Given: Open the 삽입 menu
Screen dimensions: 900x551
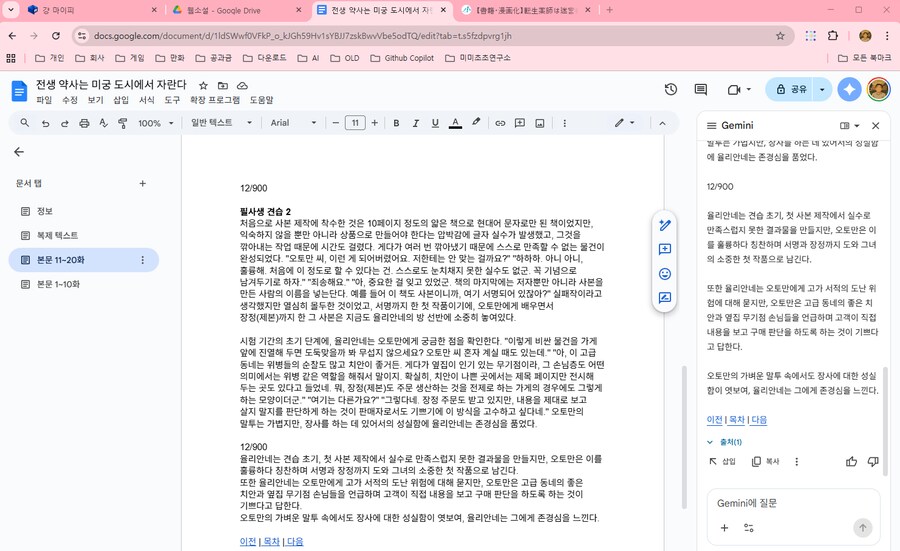Looking at the screenshot, I should 121,101.
